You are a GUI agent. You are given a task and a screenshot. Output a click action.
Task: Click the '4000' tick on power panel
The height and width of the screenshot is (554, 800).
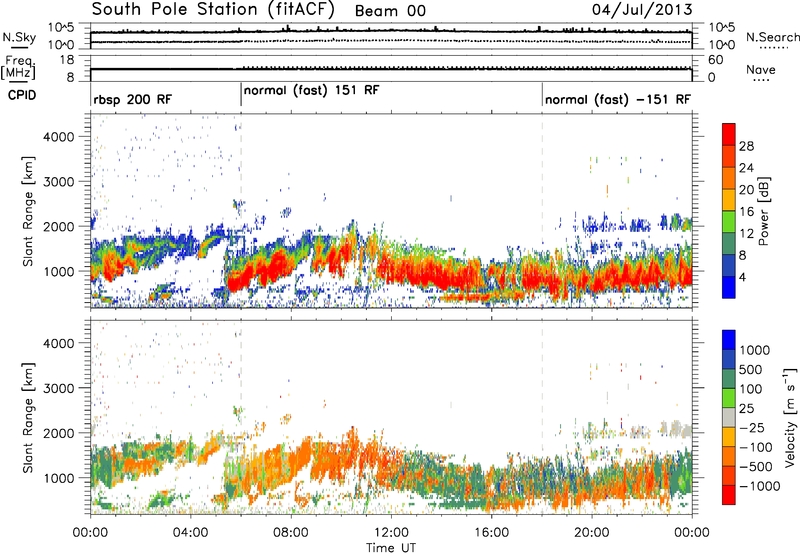tap(58, 137)
